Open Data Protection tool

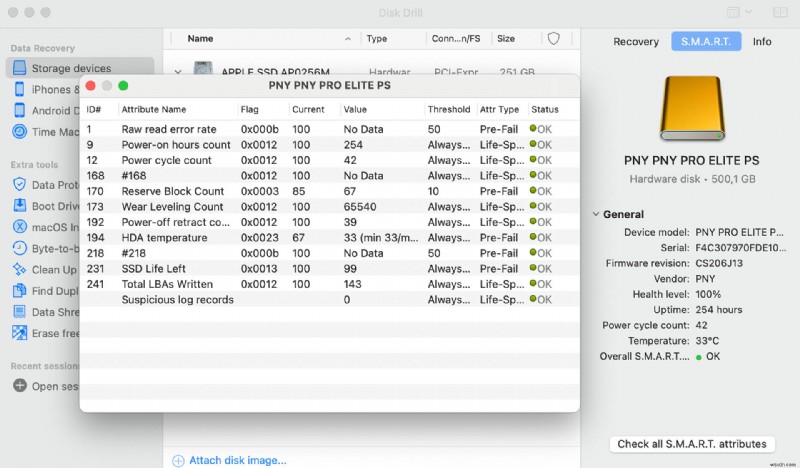point(47,185)
